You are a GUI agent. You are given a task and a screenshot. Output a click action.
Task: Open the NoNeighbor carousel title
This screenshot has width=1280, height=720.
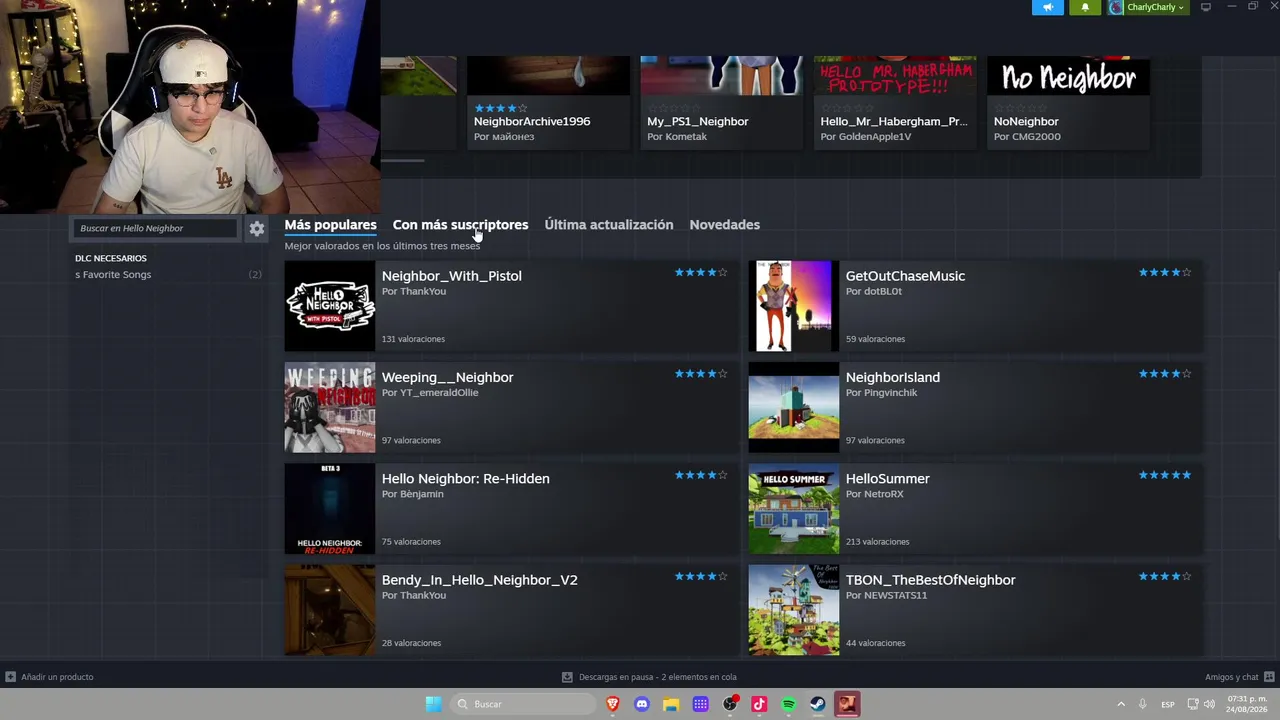click(1026, 122)
